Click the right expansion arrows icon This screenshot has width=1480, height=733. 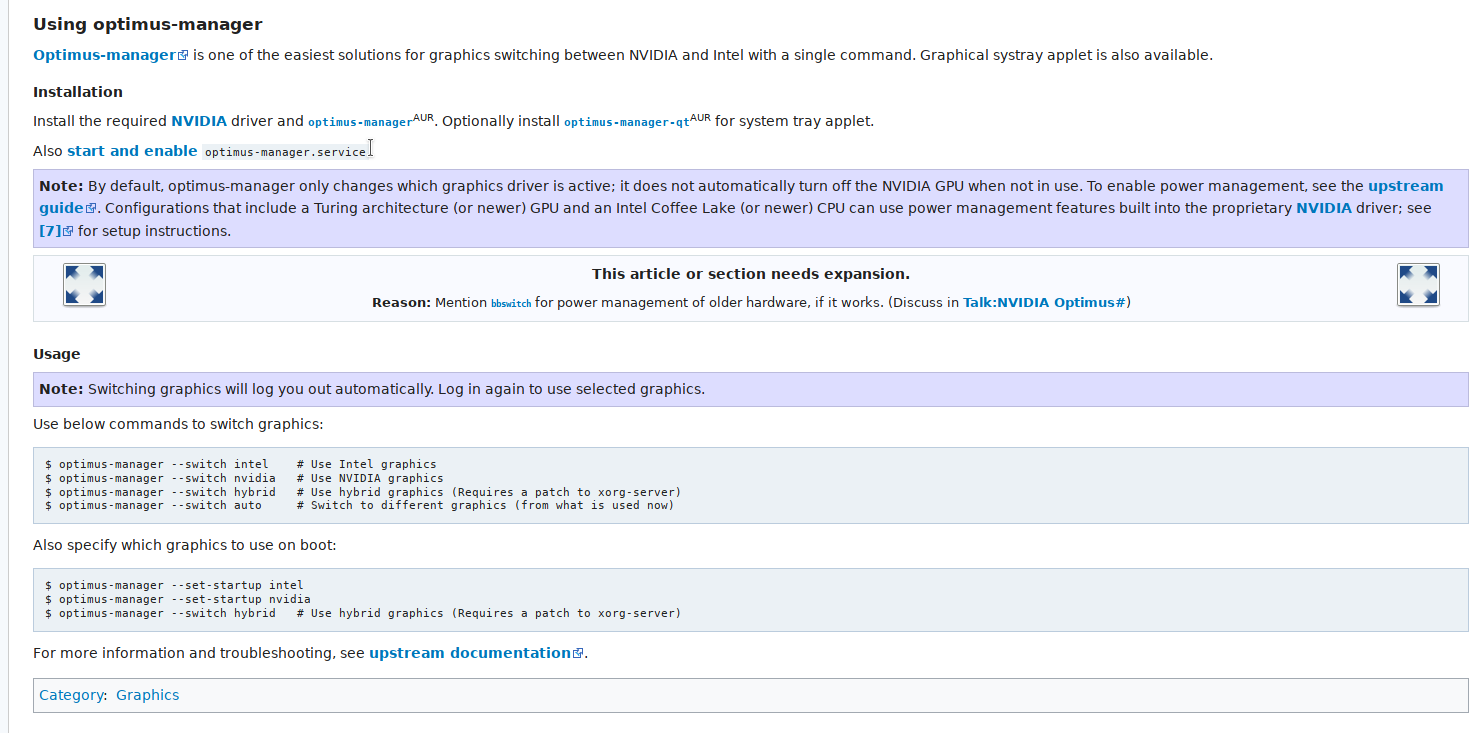point(1418,285)
